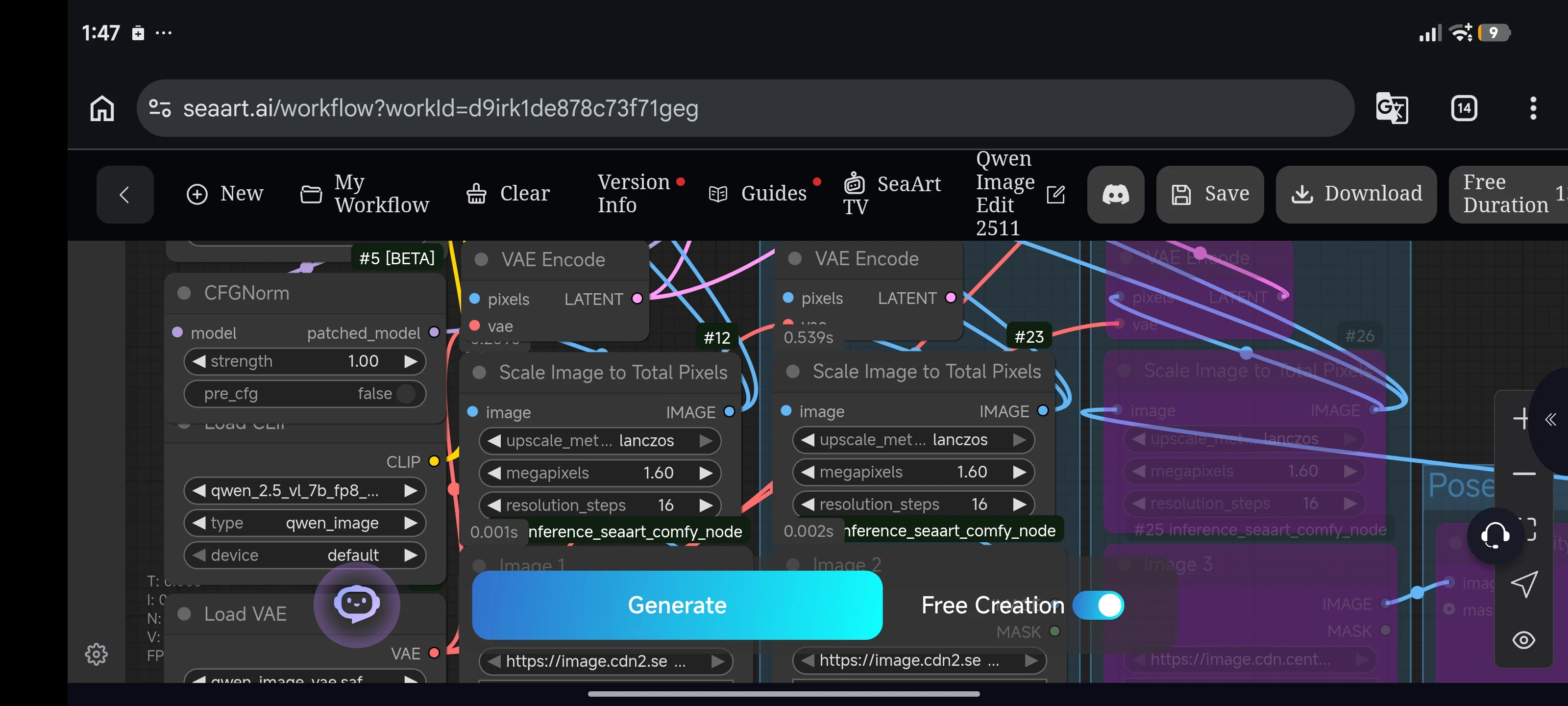This screenshot has width=1568, height=706.
Task: Edit the Qwen Image Edit 2511 title
Action: click(1055, 194)
